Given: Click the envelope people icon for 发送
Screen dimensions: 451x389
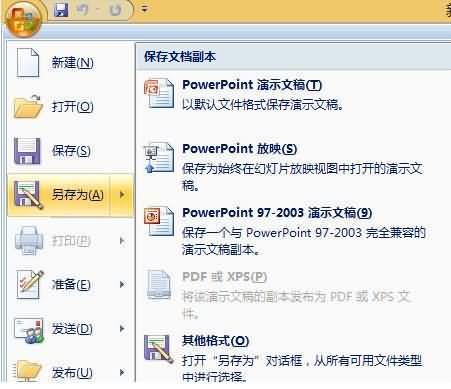Looking at the screenshot, I should tap(29, 330).
